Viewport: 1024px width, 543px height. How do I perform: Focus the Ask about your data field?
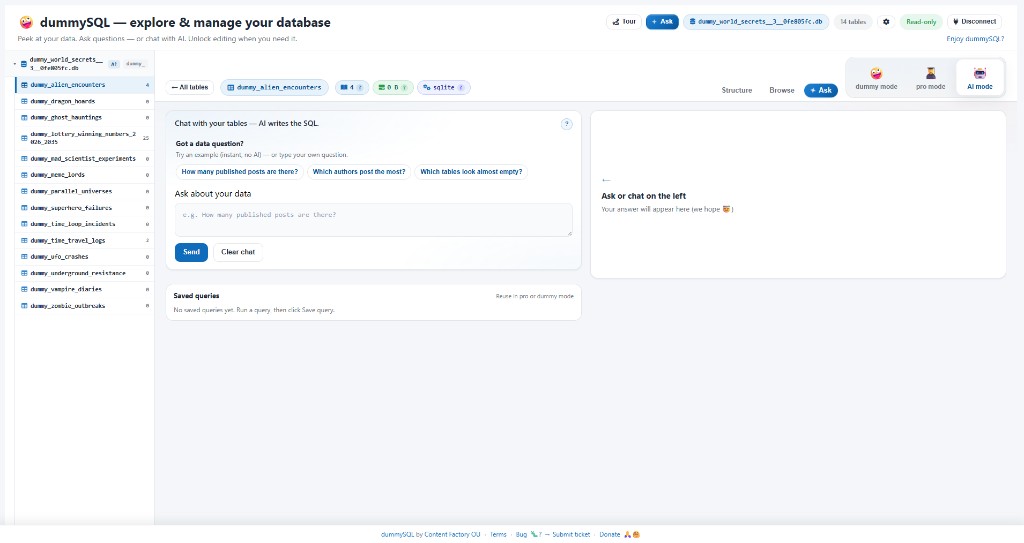(x=374, y=220)
